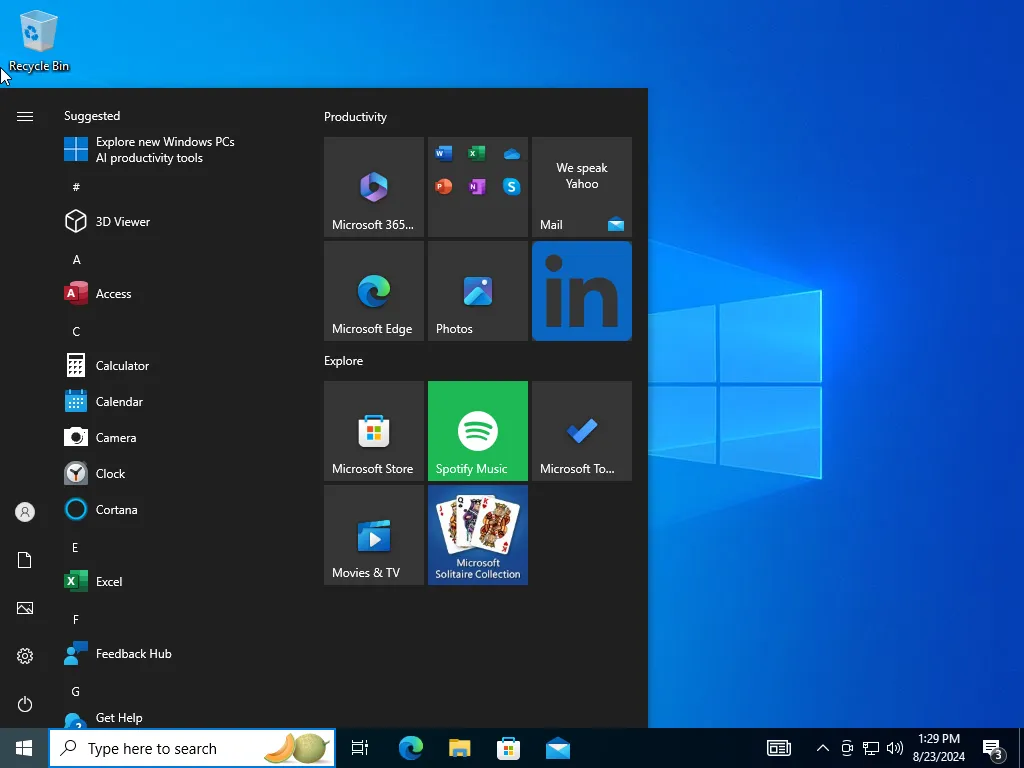
Task: Launch Microsoft Solitaire Collection tile
Action: (477, 535)
